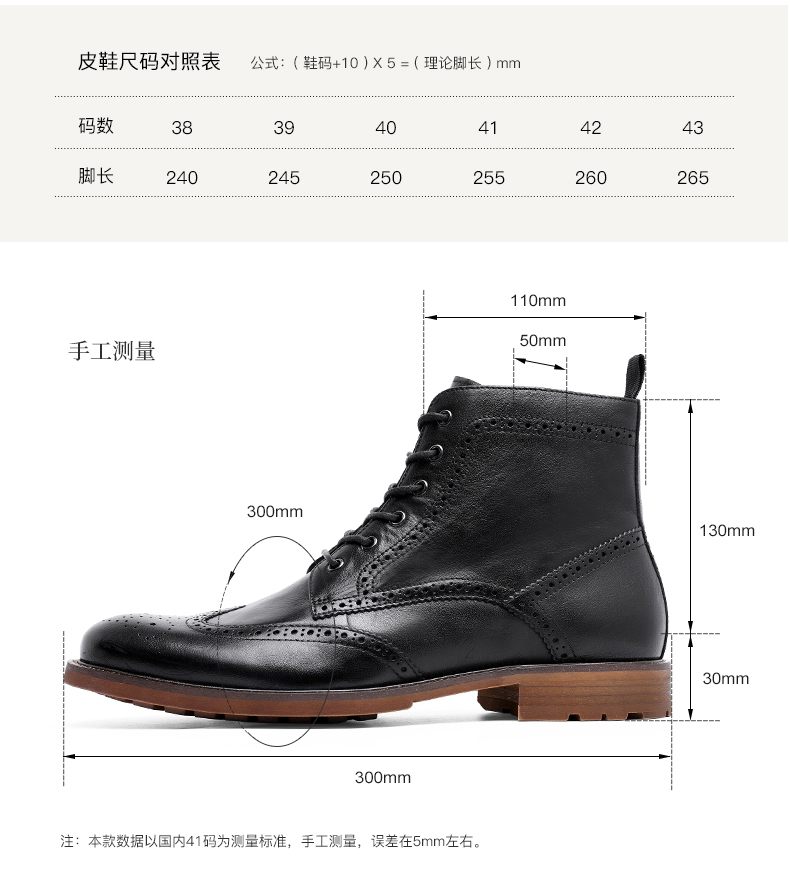Screen dimensions: 790x891
Task: Click the 130mm shaft height label
Action: pyautogui.click(x=727, y=531)
